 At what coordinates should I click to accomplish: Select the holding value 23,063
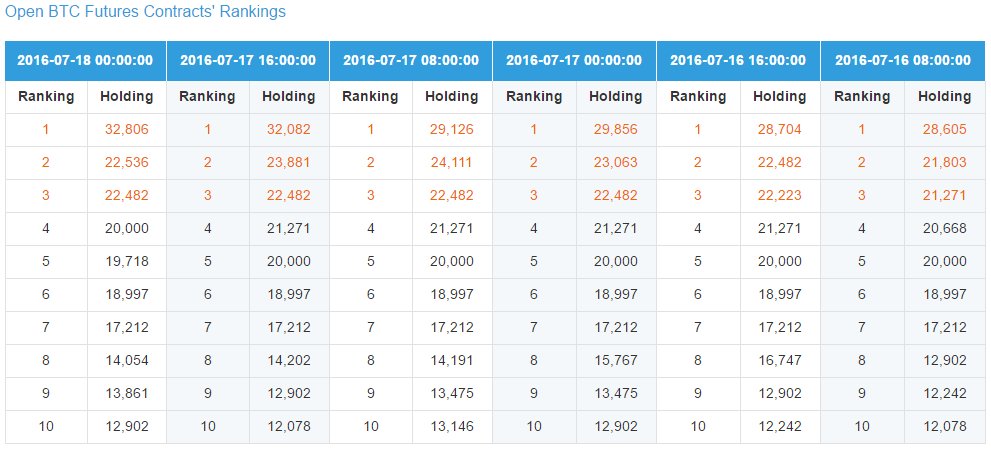coord(616,163)
